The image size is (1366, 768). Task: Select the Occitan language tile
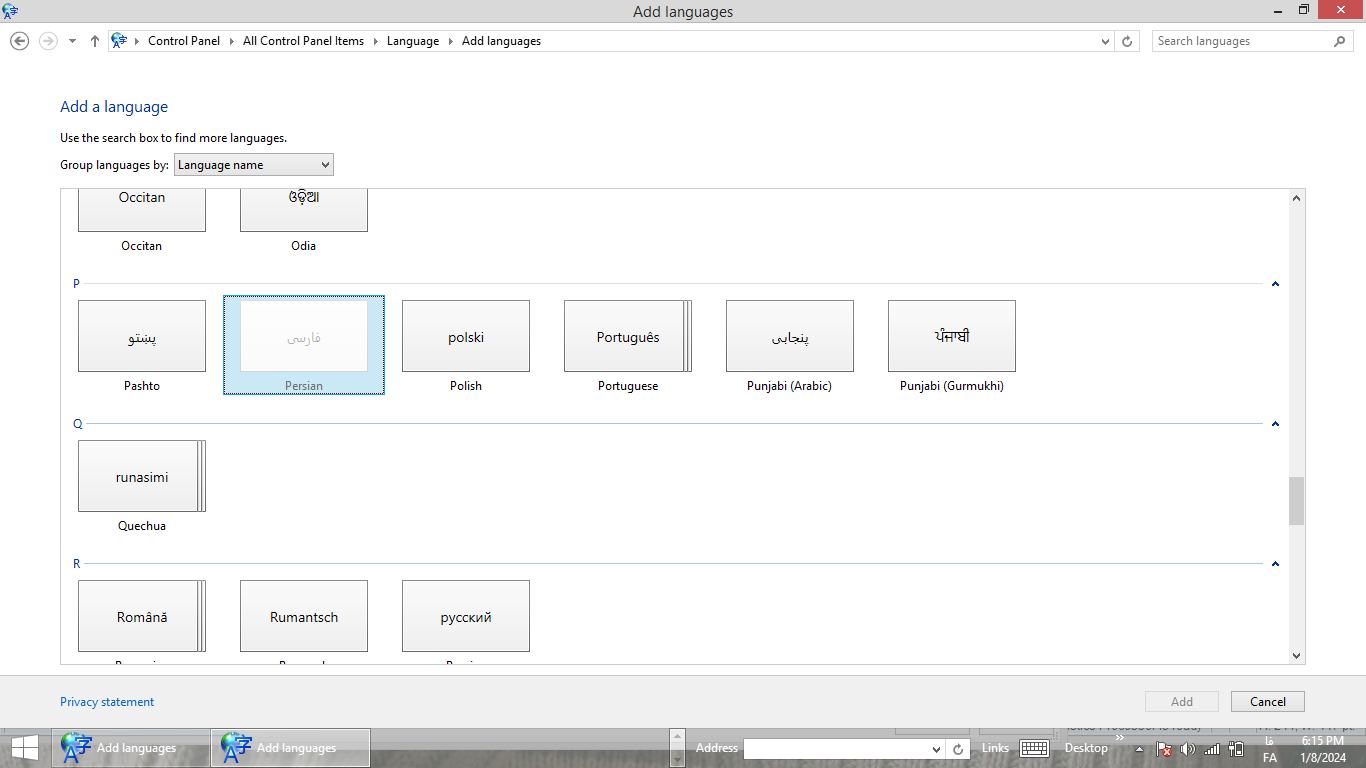(142, 220)
